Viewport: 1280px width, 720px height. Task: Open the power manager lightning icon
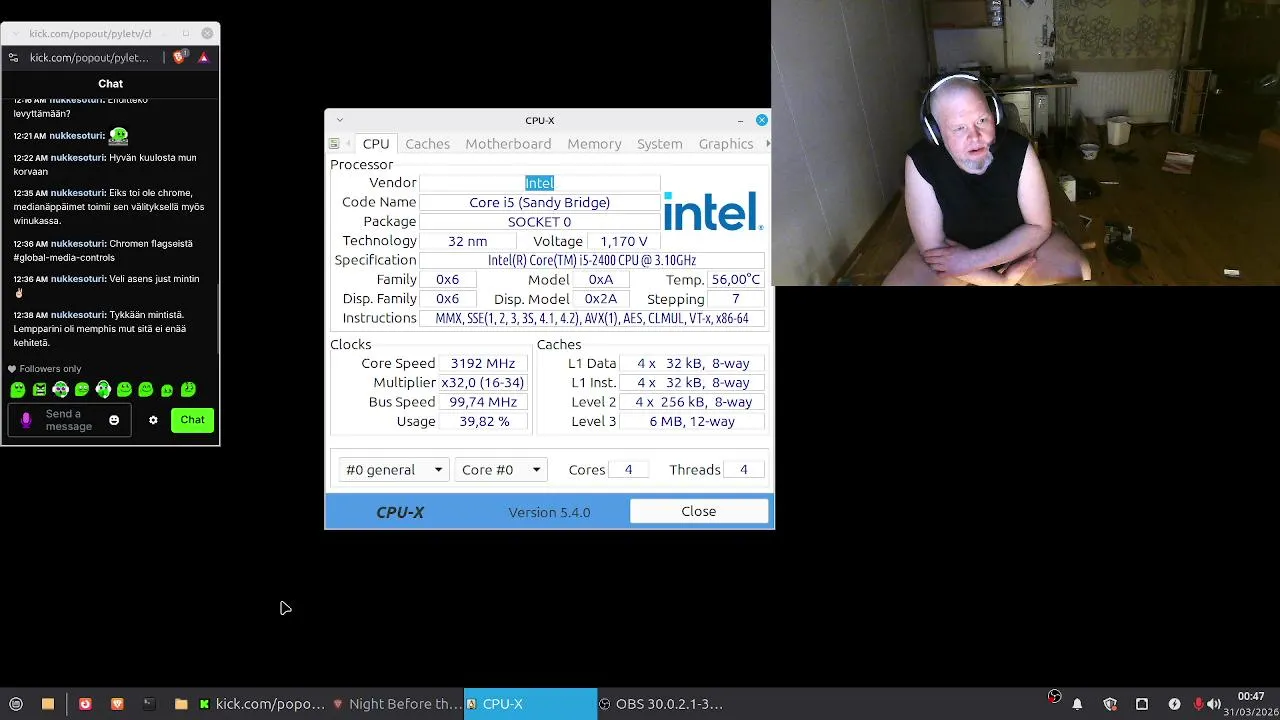pos(1174,704)
